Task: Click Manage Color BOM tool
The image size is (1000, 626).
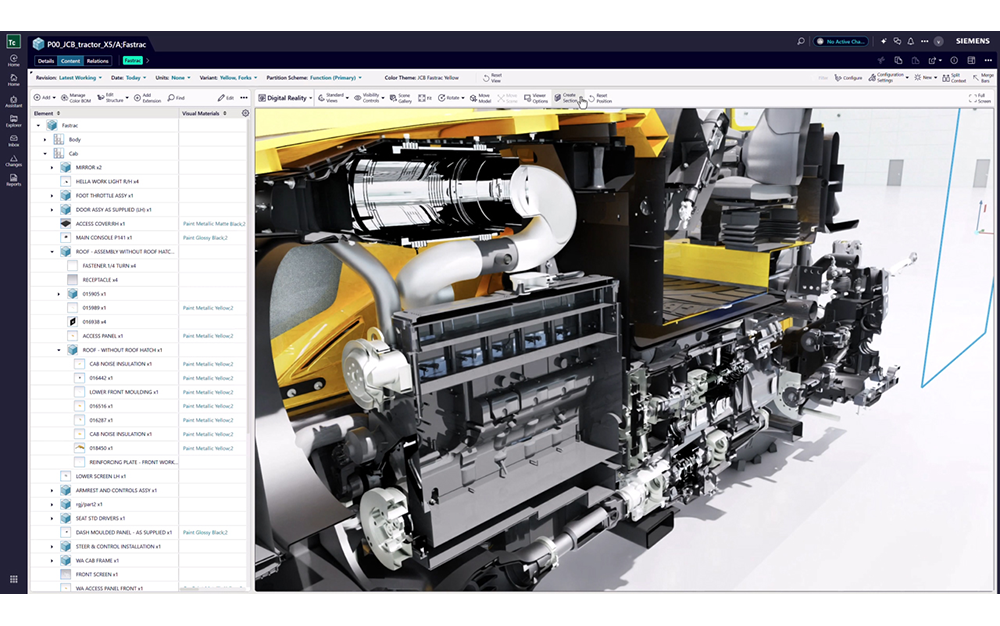Action: [75, 98]
